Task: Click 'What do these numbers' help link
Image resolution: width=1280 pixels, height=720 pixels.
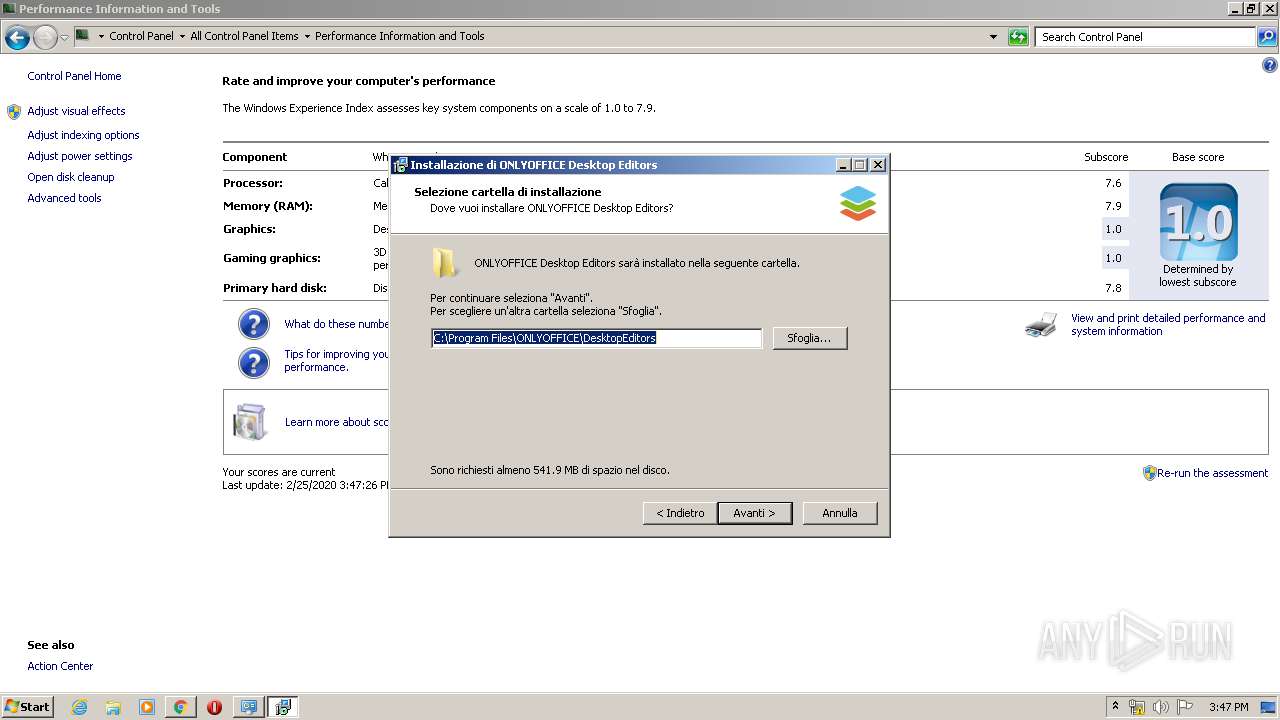Action: 337,324
